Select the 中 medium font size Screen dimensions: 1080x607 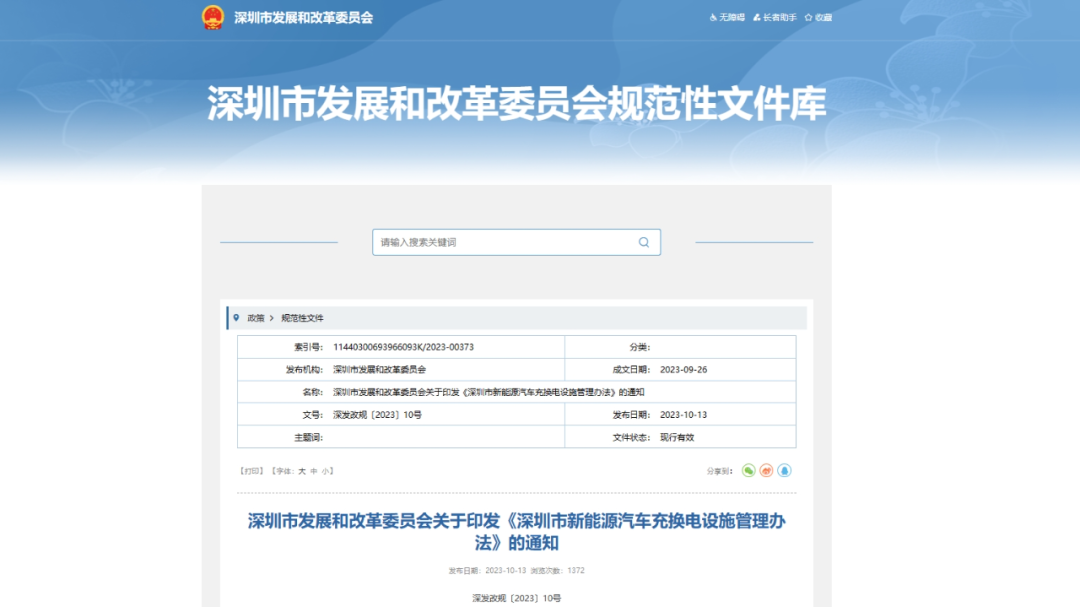pyautogui.click(x=312, y=470)
